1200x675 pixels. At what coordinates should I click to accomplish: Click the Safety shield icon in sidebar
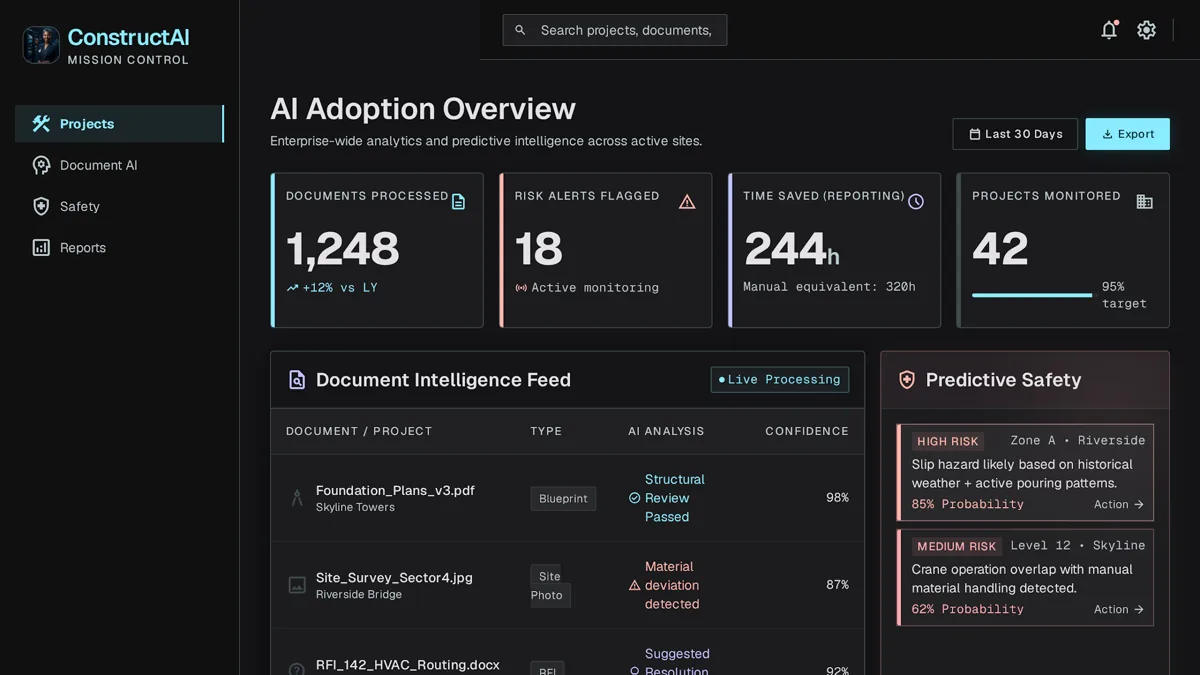point(41,206)
